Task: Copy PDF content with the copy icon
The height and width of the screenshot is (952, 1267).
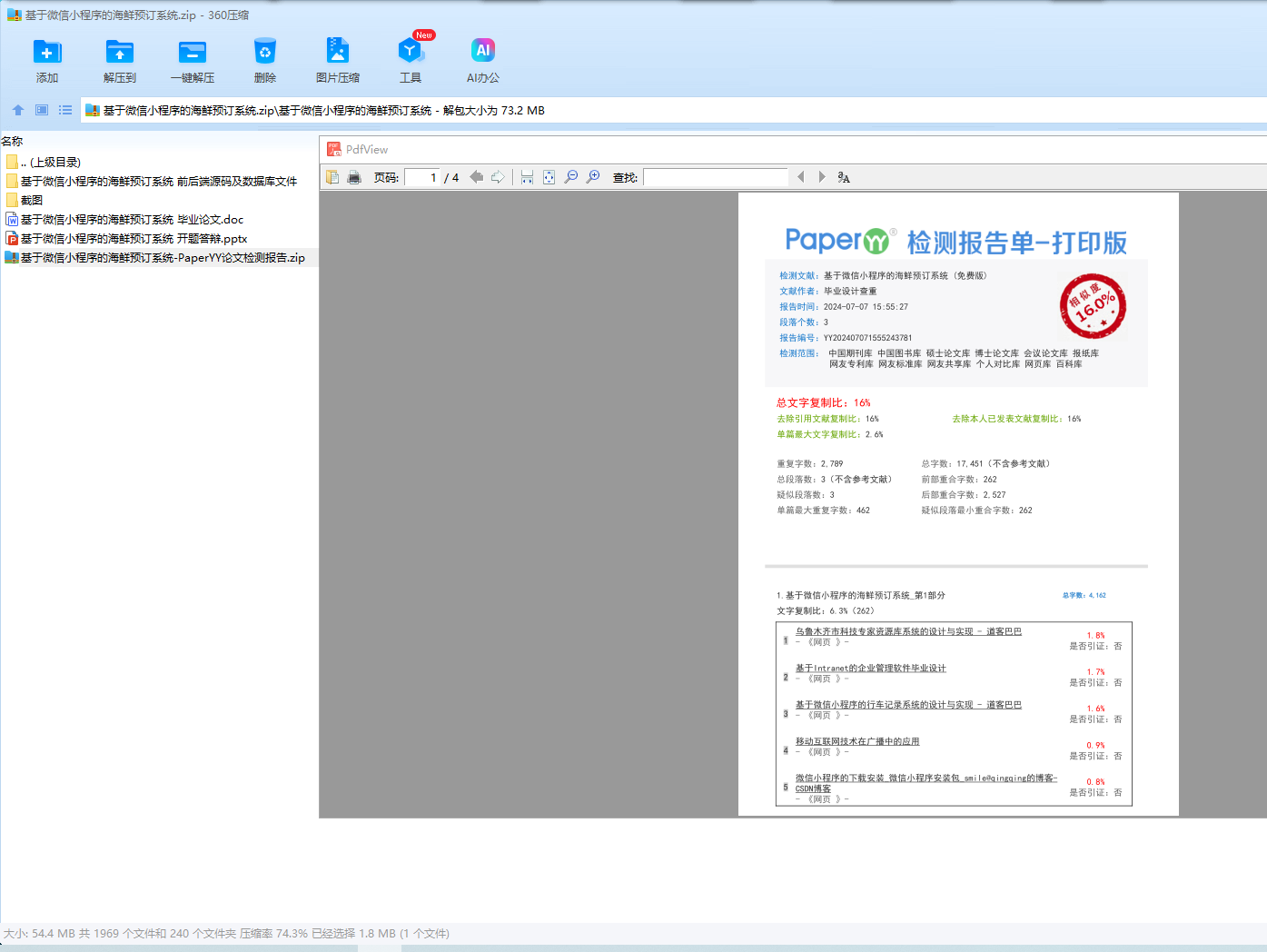Action: coord(332,177)
